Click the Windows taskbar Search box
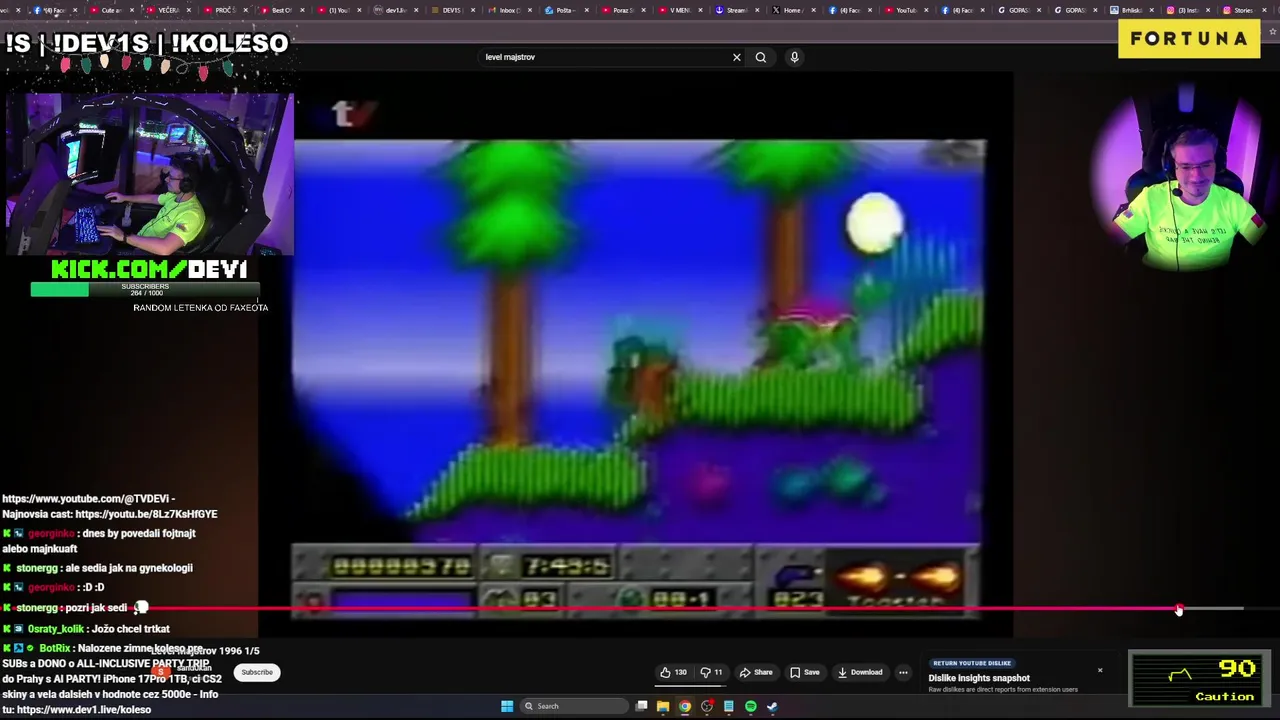 click(x=575, y=706)
